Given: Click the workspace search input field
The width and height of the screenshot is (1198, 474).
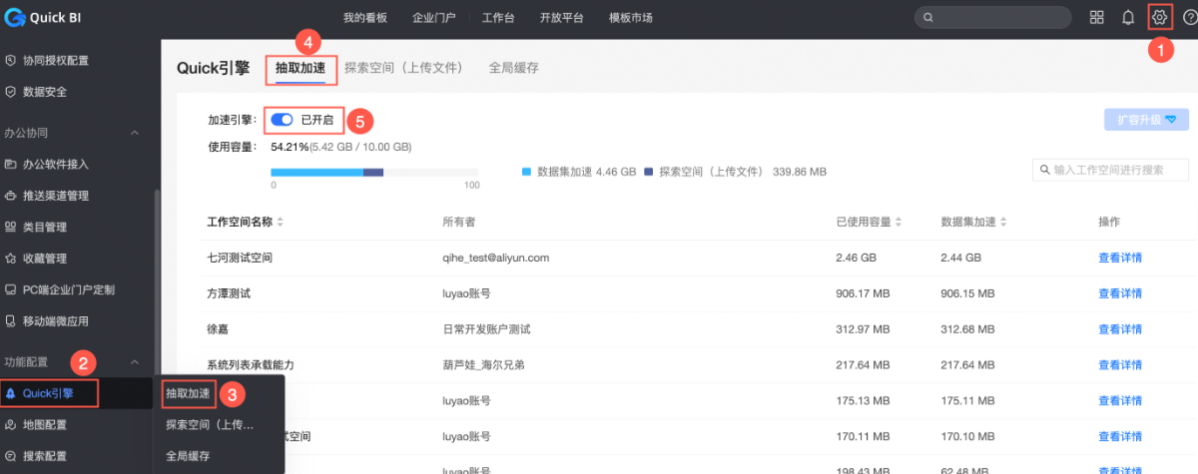Looking at the screenshot, I should point(1117,171).
